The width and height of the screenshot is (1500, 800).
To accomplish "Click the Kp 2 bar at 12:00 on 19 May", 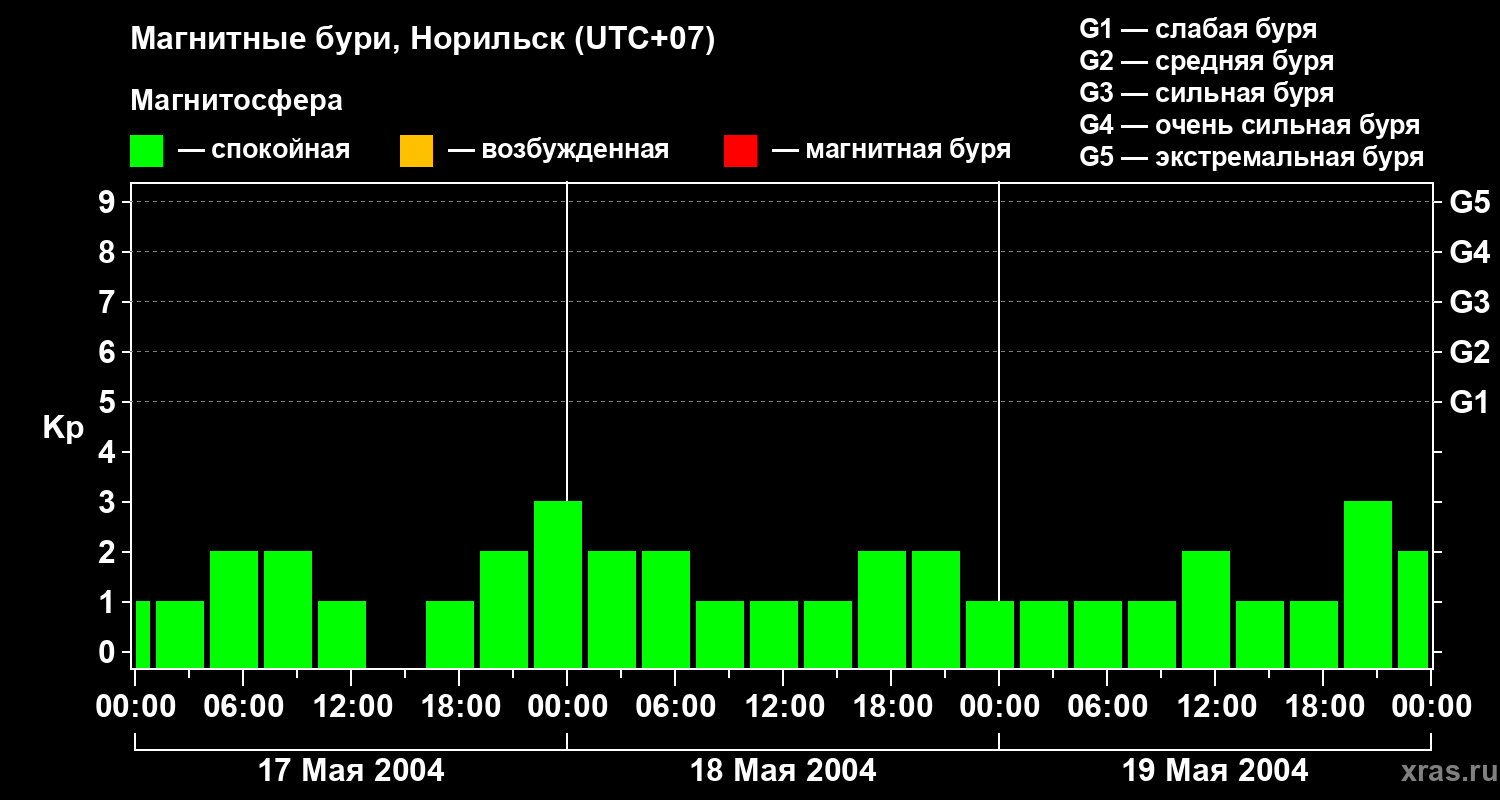I will tap(1206, 609).
